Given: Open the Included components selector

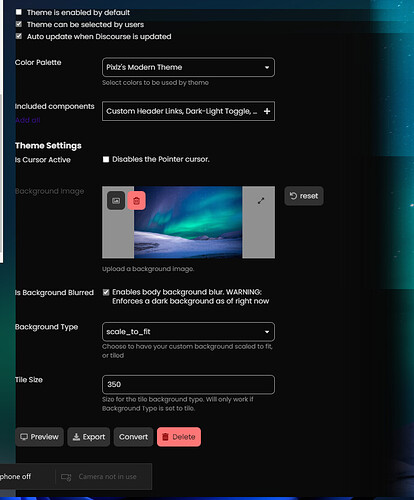Looking at the screenshot, I should [x=188, y=111].
